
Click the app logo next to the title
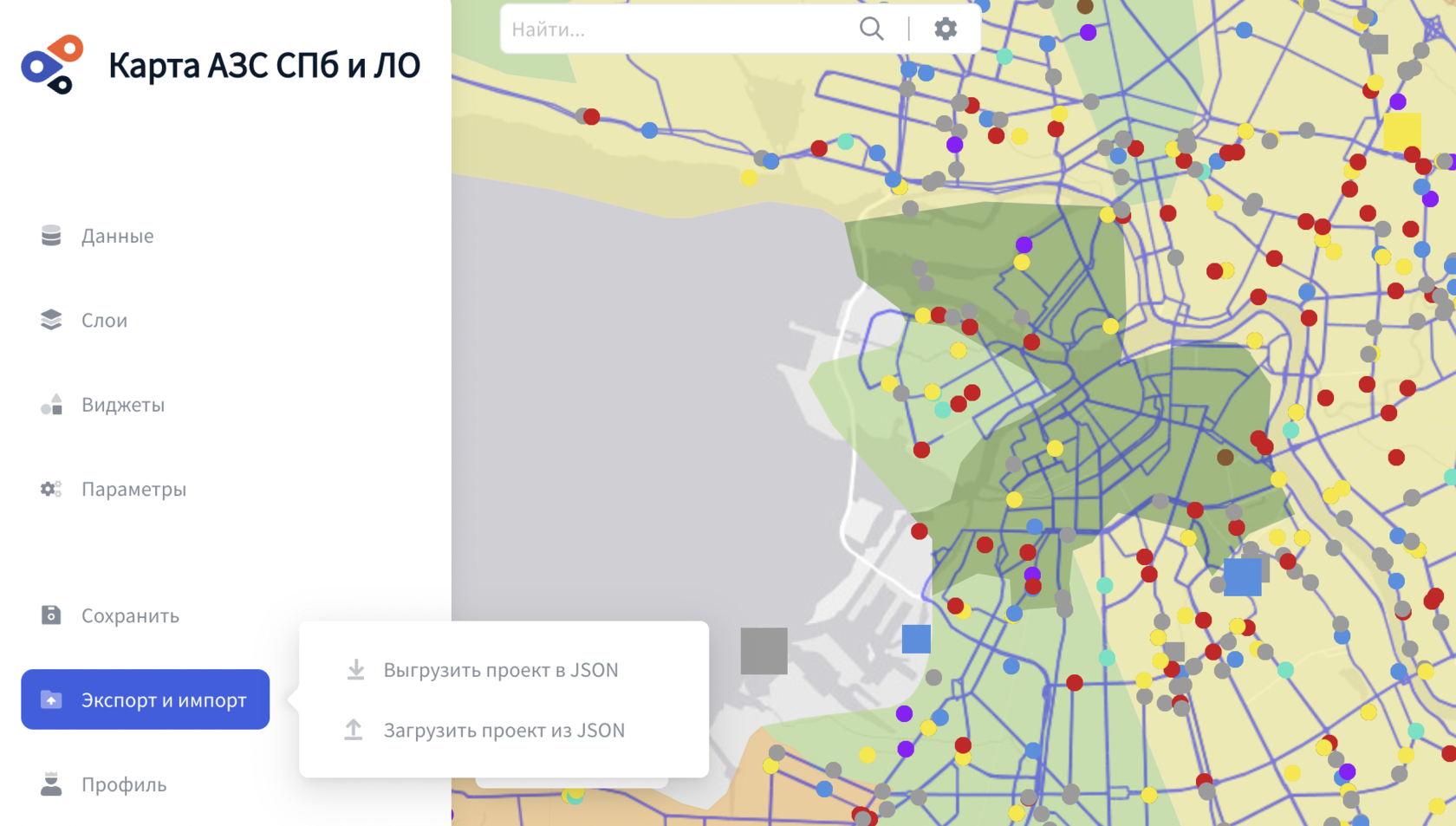click(x=52, y=65)
